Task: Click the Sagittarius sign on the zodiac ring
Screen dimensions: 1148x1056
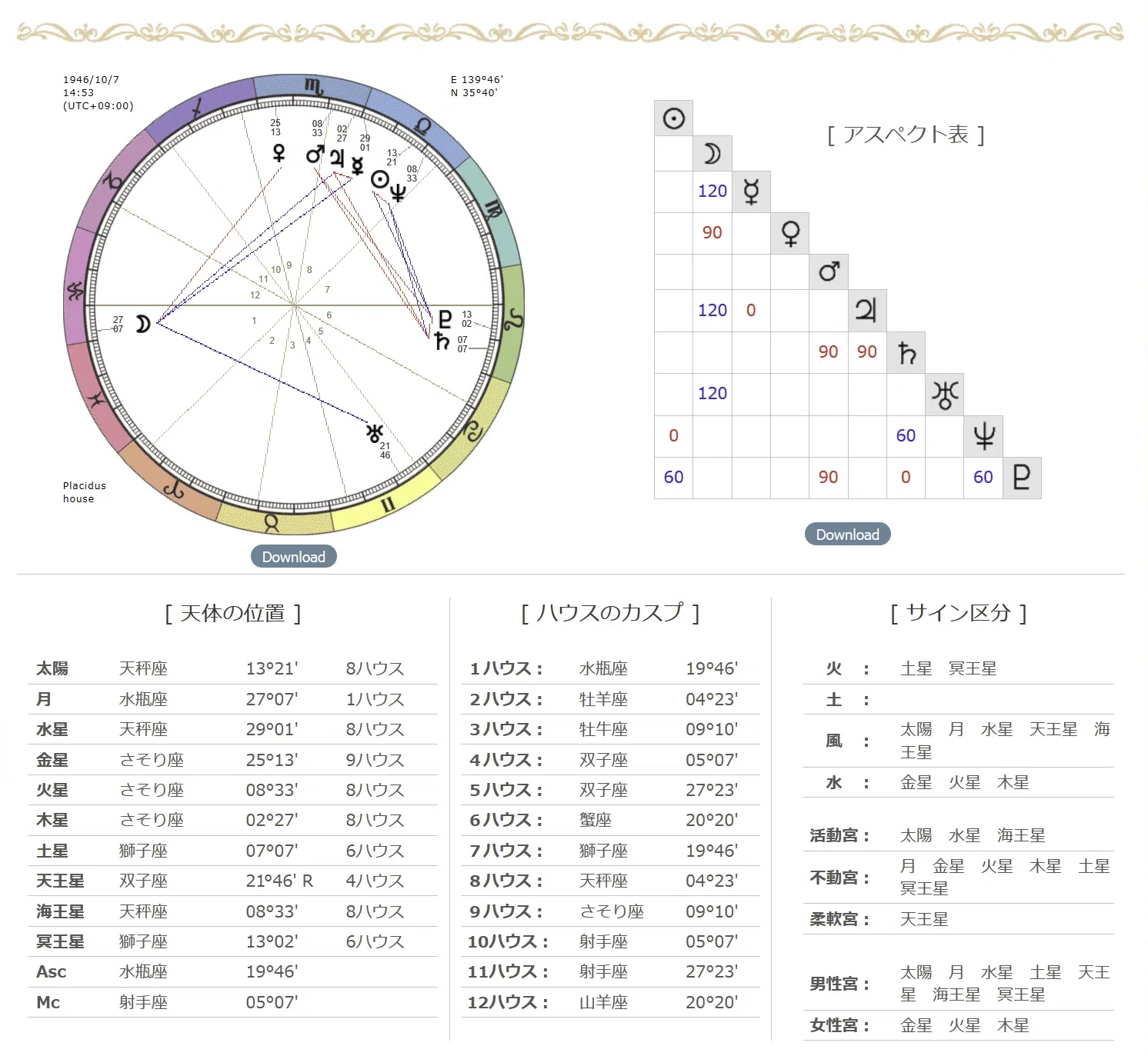Action: (199, 108)
